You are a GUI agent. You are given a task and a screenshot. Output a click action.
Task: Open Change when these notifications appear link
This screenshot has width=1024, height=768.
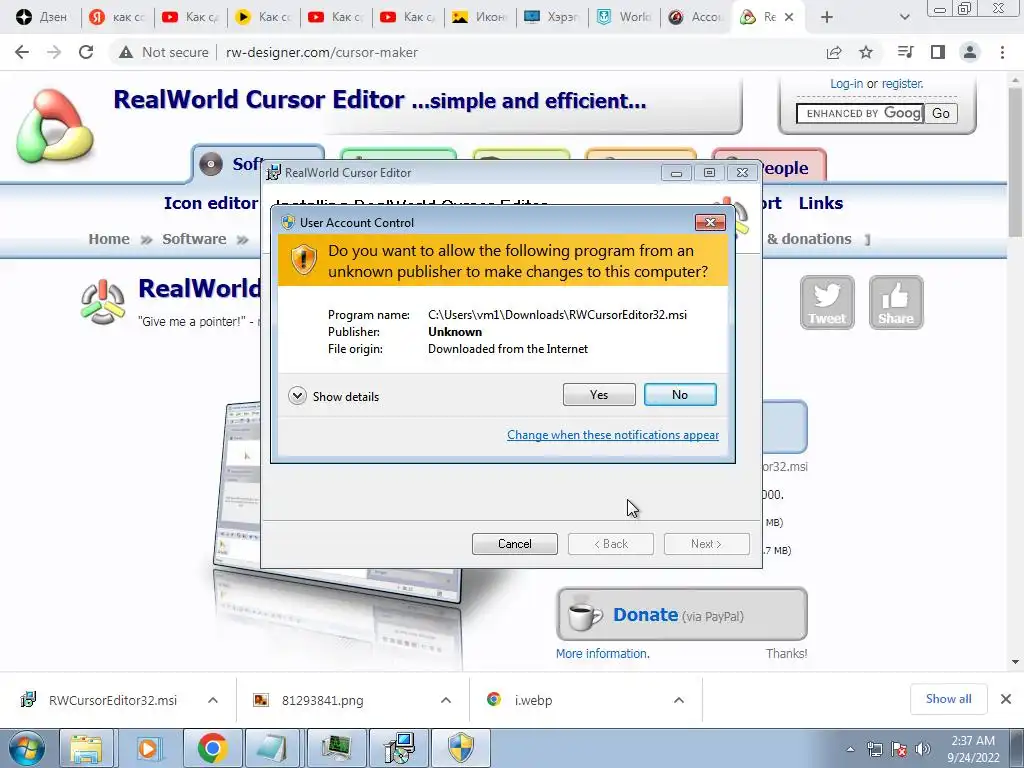tap(613, 435)
